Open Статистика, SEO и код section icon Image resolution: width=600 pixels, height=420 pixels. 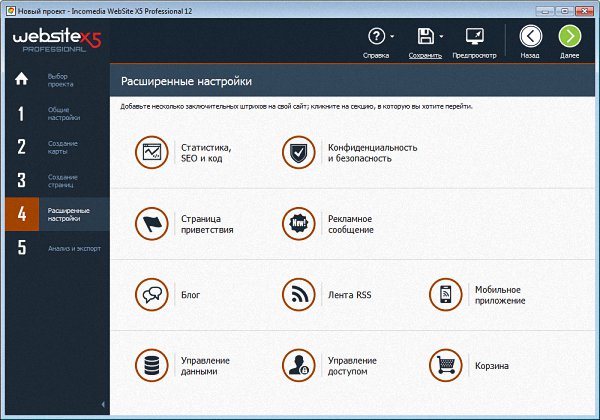151,153
